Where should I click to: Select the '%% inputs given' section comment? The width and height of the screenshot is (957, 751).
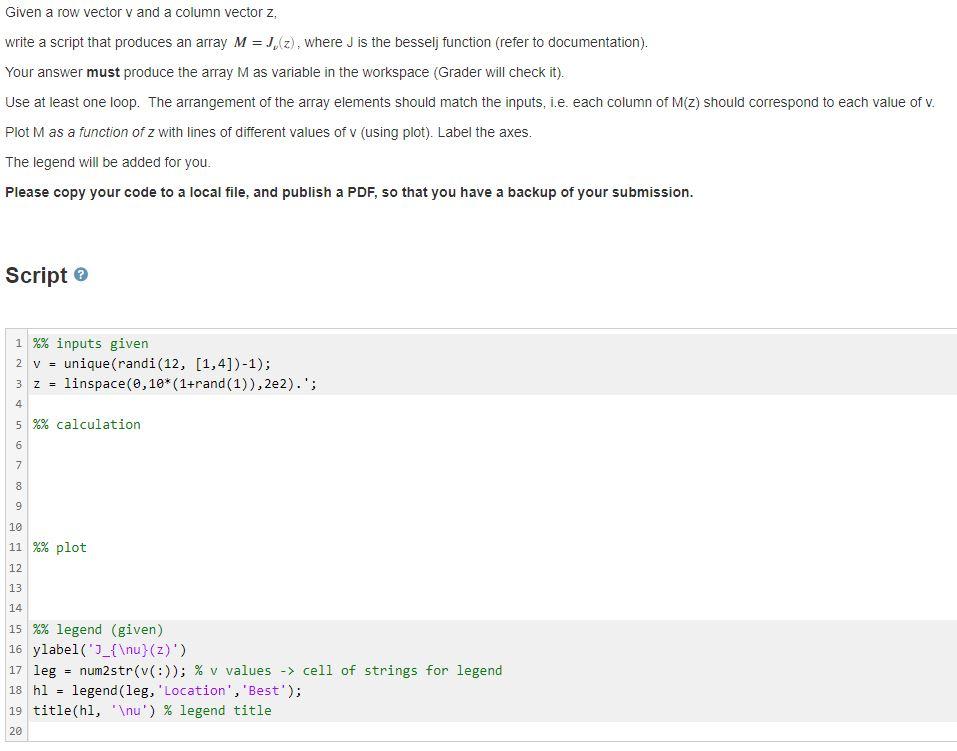click(x=89, y=342)
